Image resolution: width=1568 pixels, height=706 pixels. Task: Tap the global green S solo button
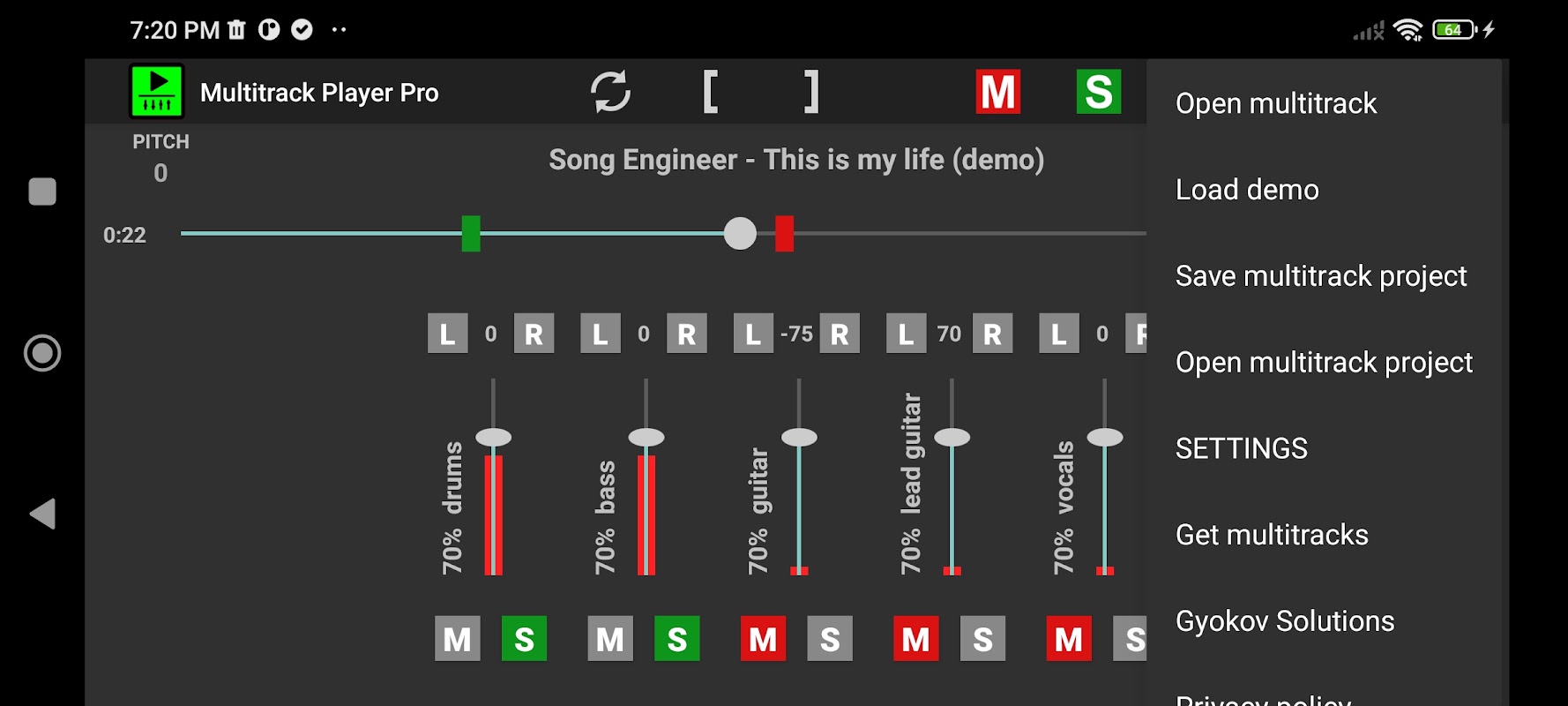click(1099, 92)
